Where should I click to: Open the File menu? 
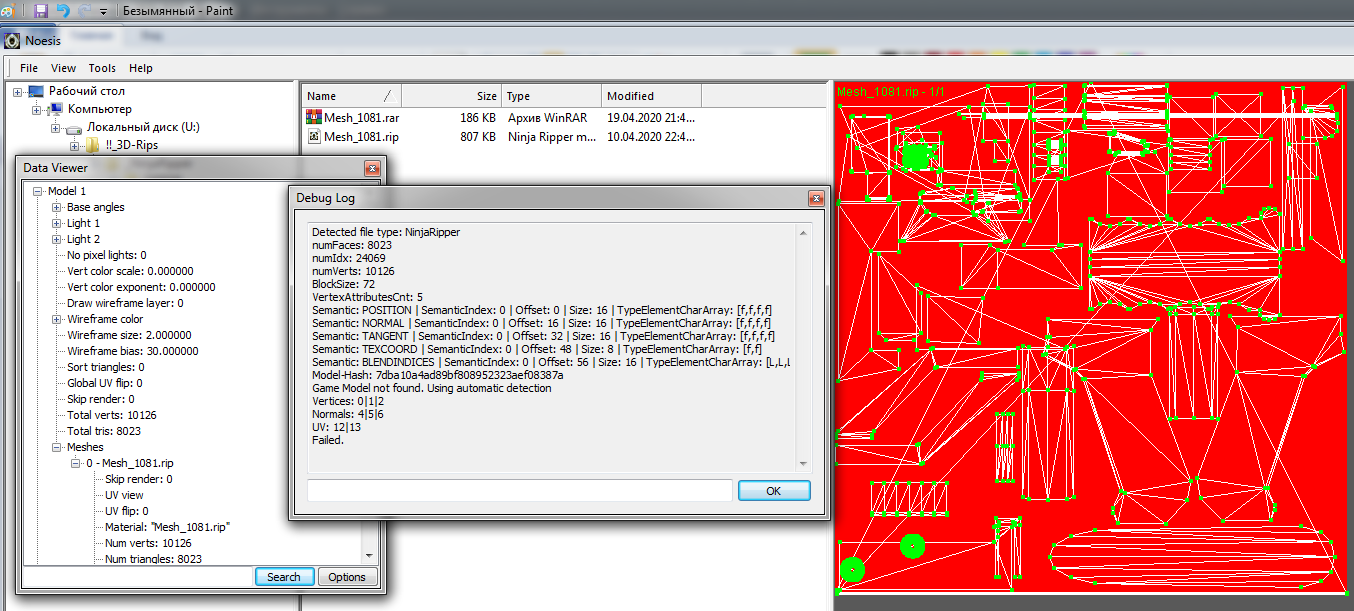29,68
